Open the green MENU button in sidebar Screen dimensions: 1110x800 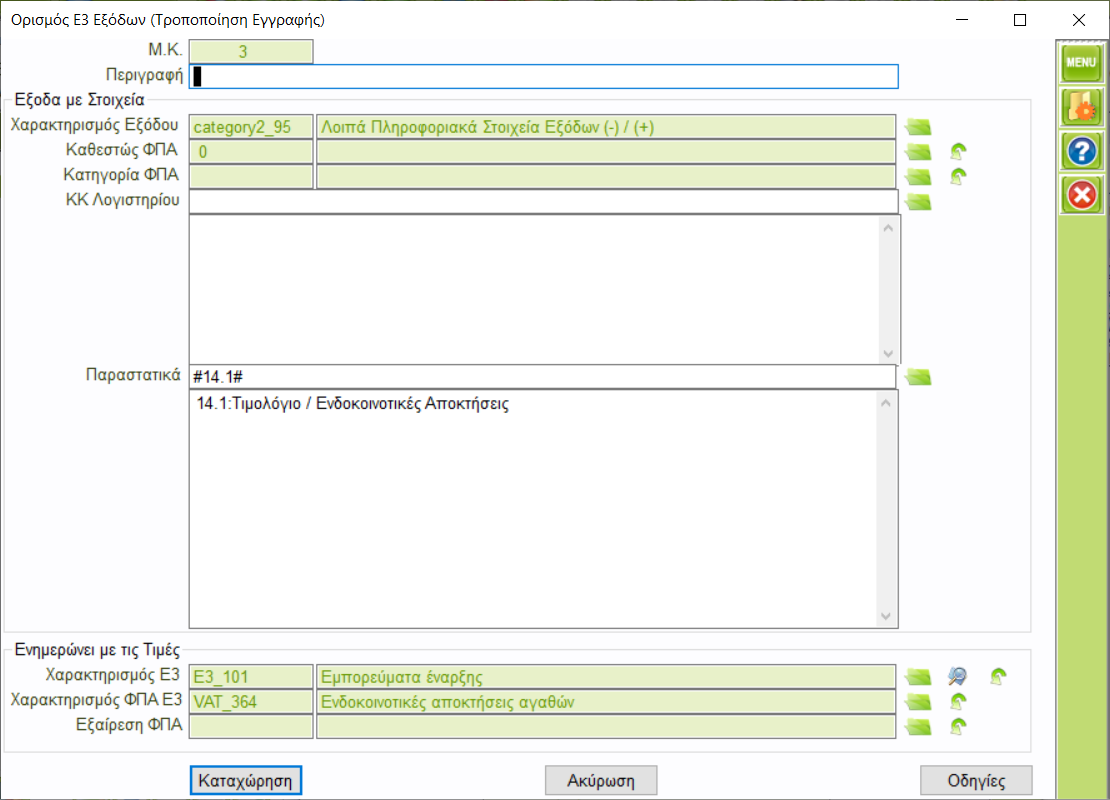click(x=1081, y=62)
